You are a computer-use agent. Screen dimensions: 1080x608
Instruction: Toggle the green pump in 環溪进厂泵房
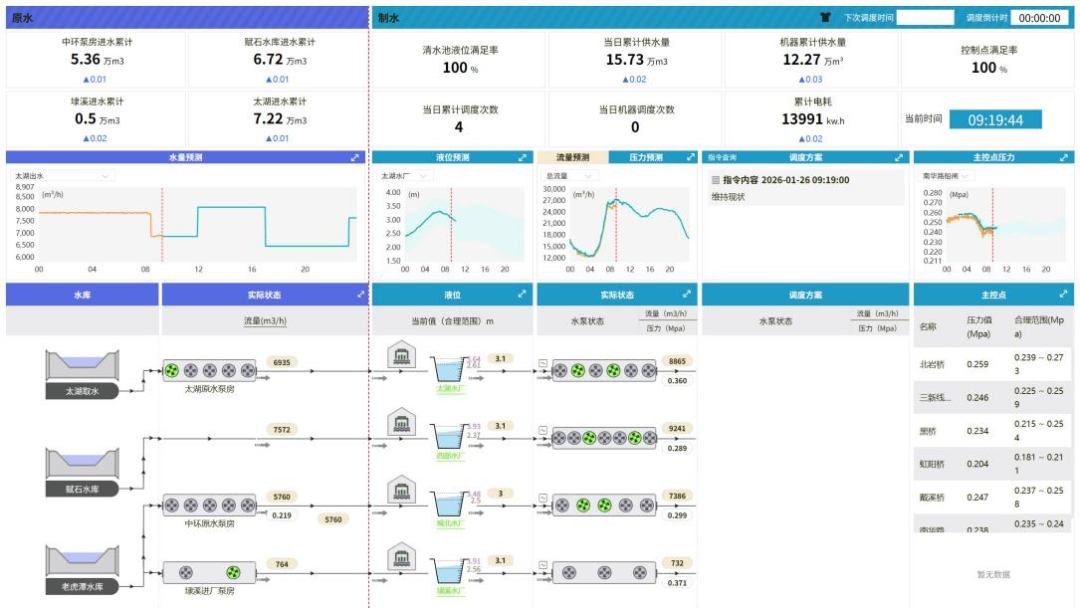point(233,573)
